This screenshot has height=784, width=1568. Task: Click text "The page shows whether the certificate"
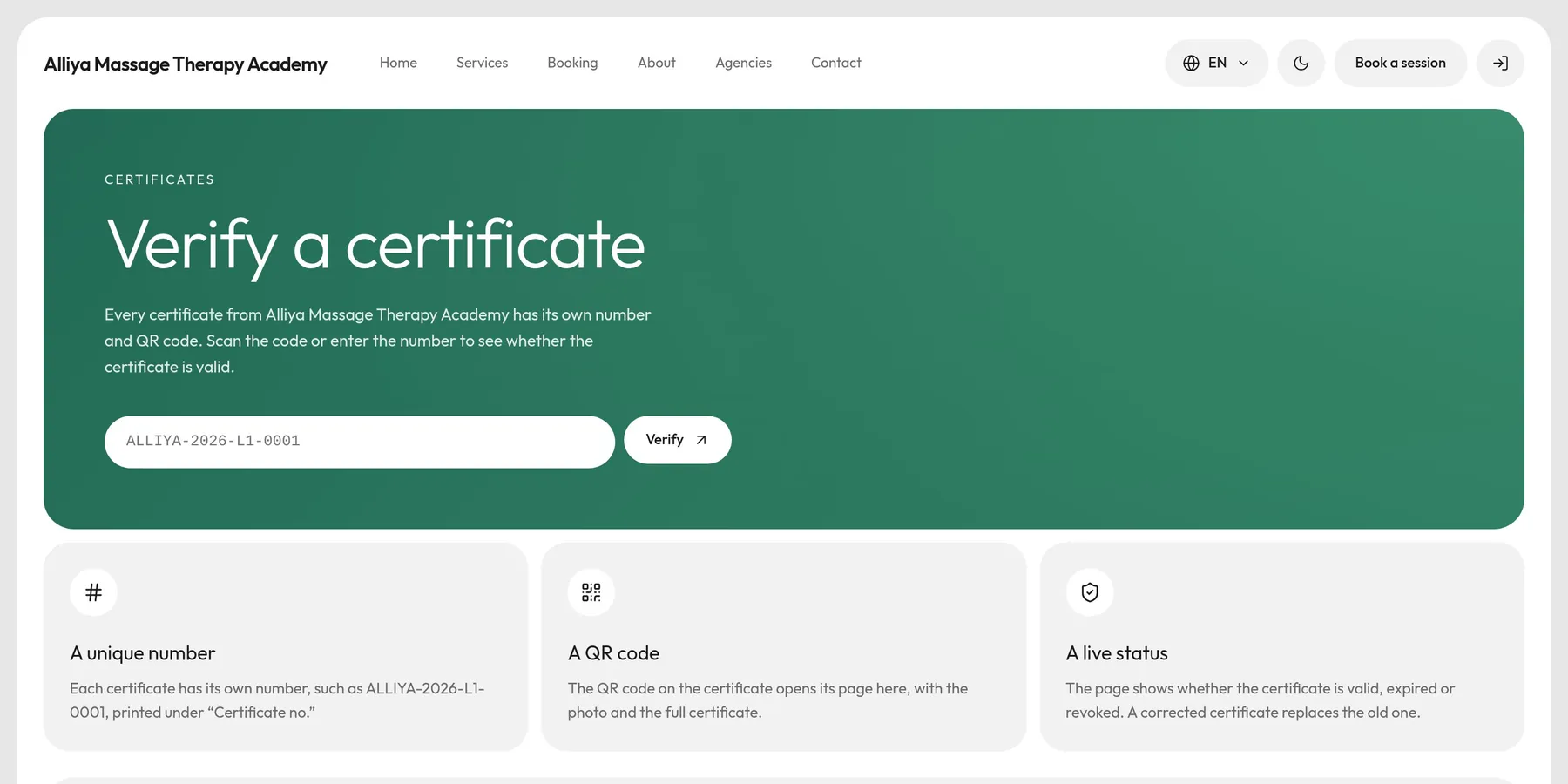point(1260,700)
